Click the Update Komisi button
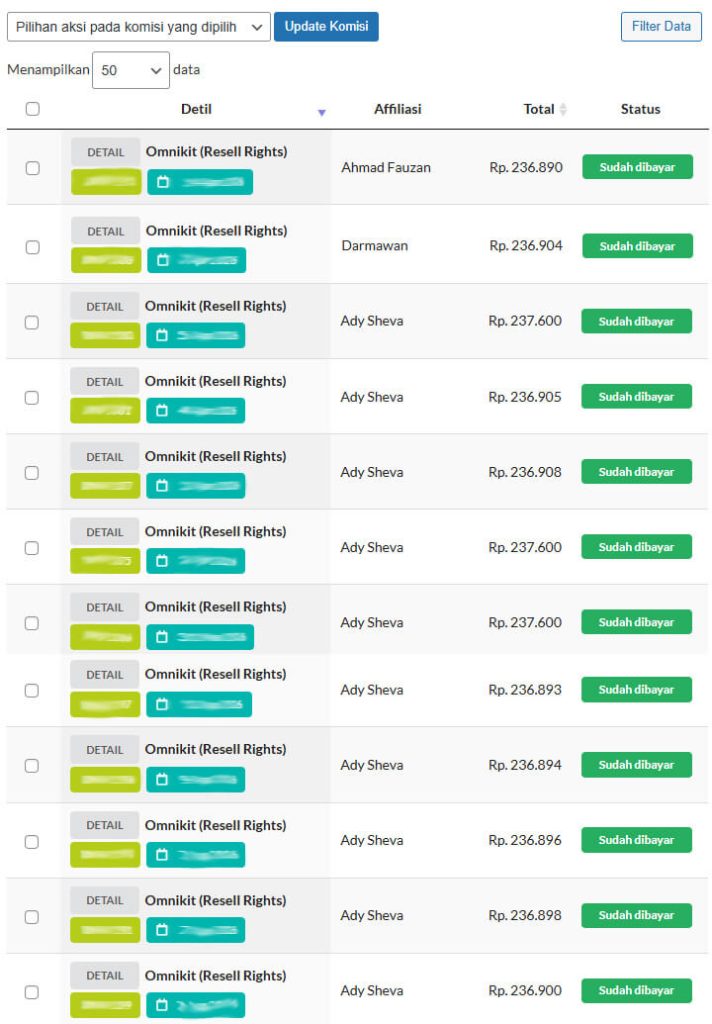The height and width of the screenshot is (1024, 712). coord(326,27)
